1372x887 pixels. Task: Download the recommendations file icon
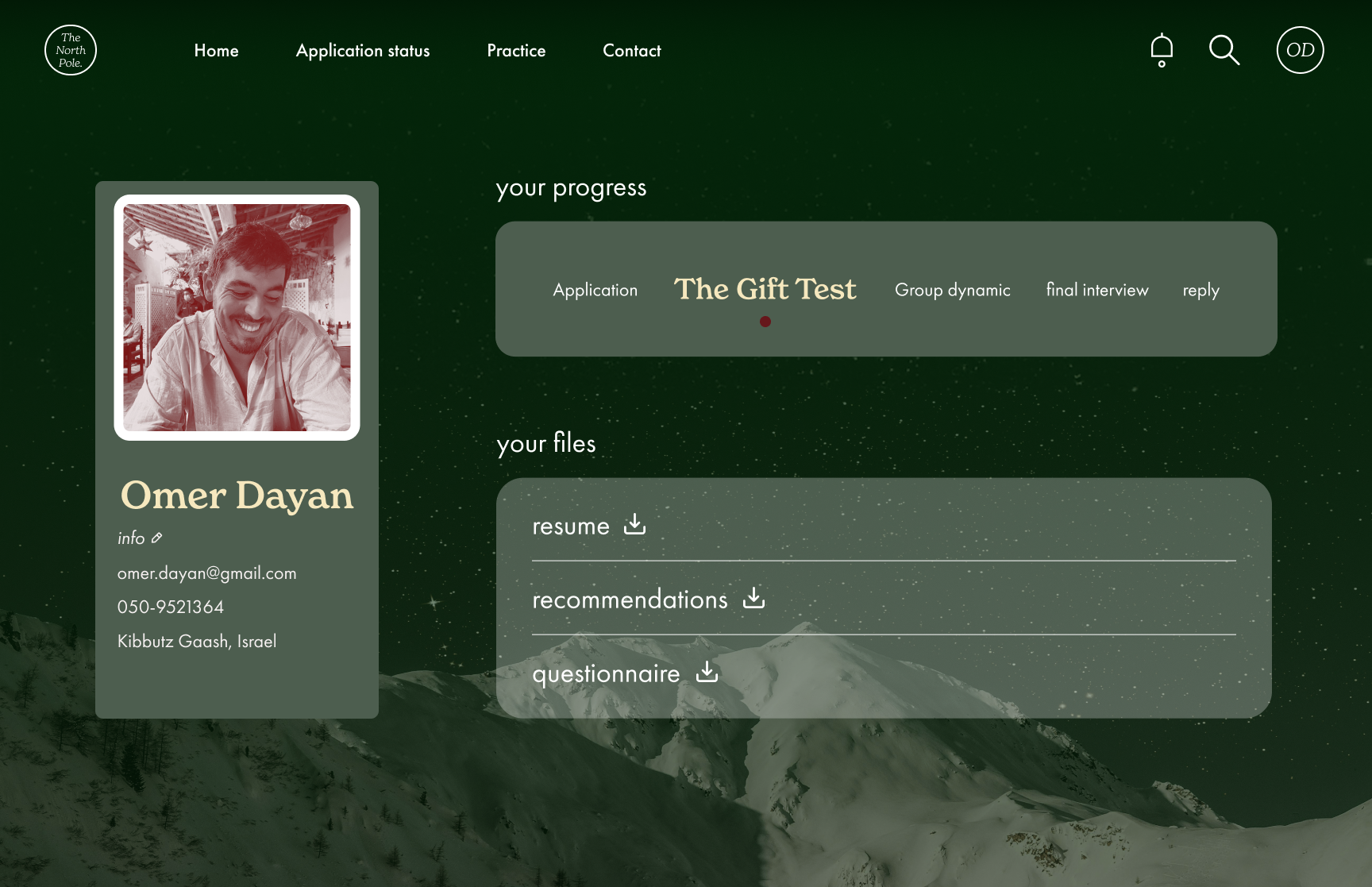(x=754, y=598)
